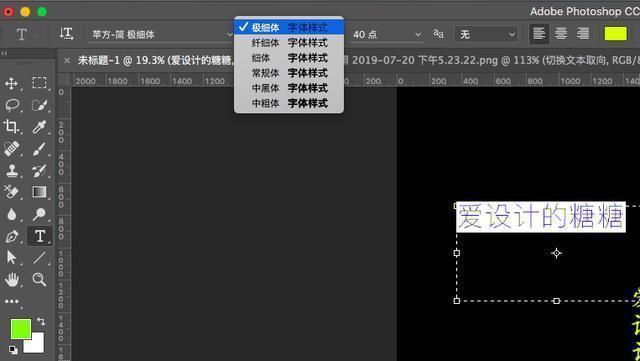Open the green foreground color picker
The image size is (640, 361).
[x=20, y=328]
